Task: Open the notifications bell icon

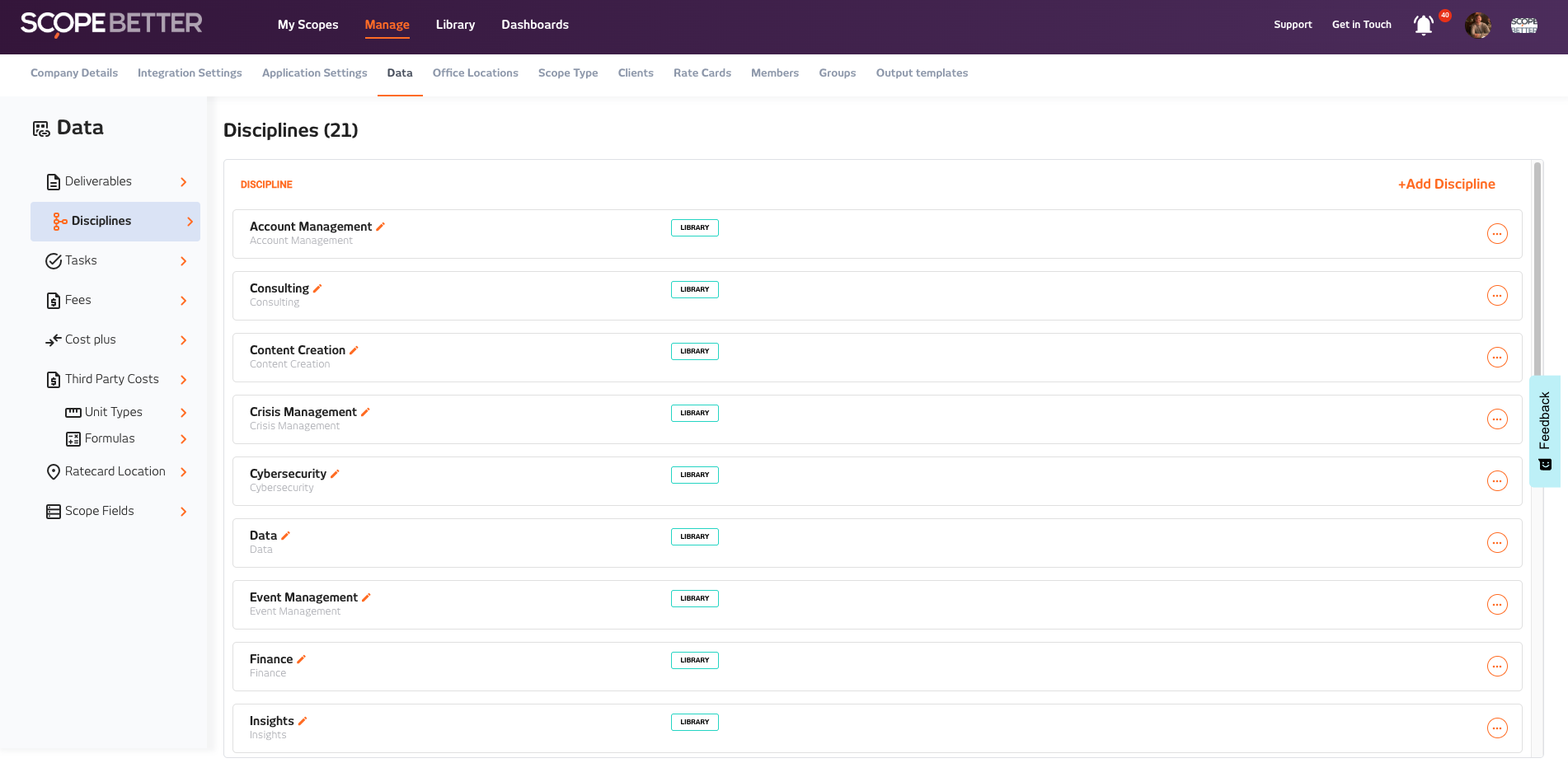Action: point(1423,26)
